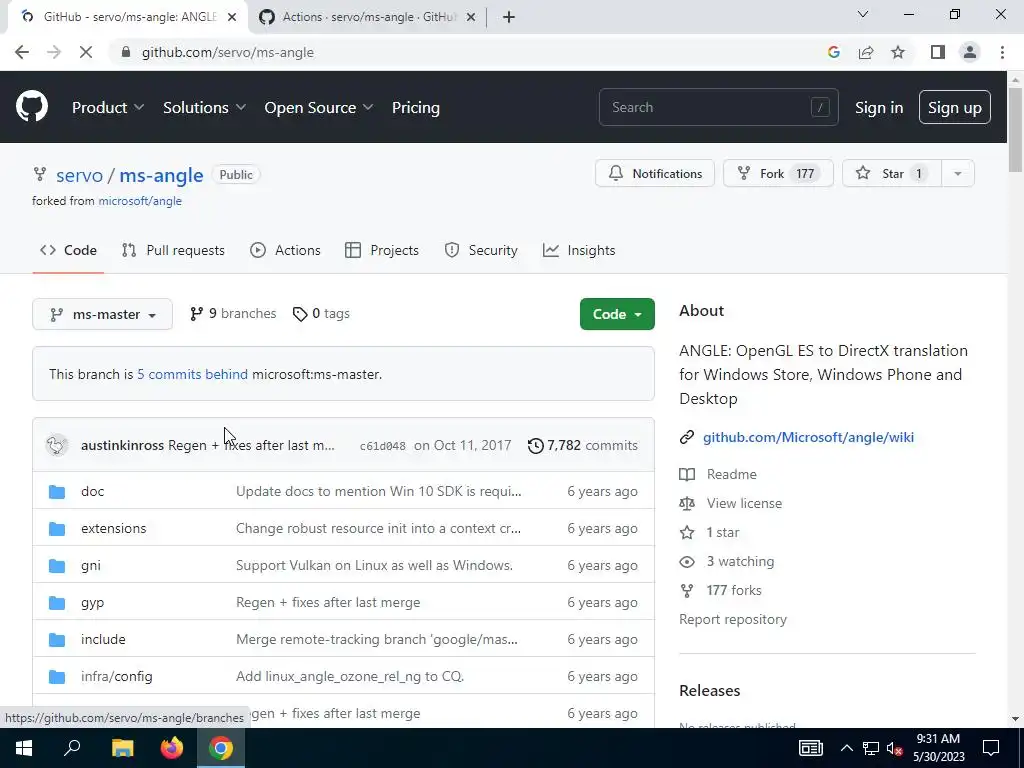Click the Google icon in address bar

click(x=833, y=52)
